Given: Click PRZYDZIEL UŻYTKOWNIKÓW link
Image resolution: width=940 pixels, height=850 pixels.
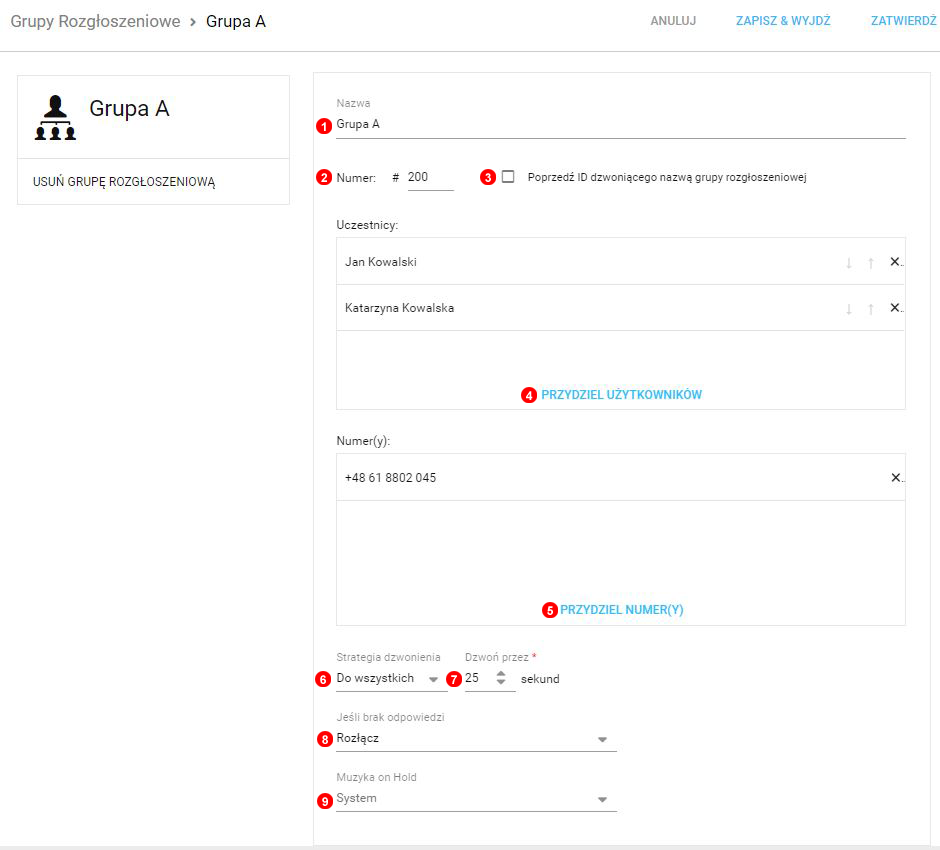Looking at the screenshot, I should (x=621, y=395).
